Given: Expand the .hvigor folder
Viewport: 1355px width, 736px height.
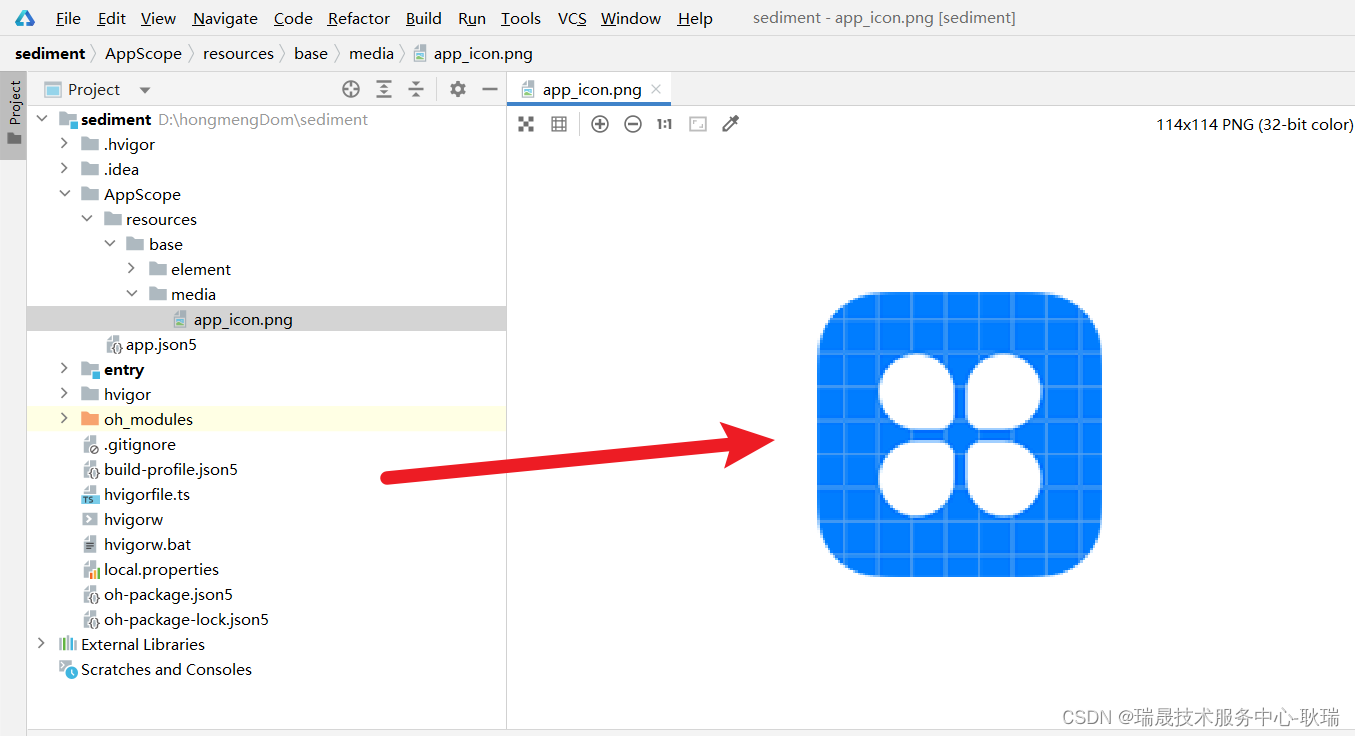Looking at the screenshot, I should point(65,144).
